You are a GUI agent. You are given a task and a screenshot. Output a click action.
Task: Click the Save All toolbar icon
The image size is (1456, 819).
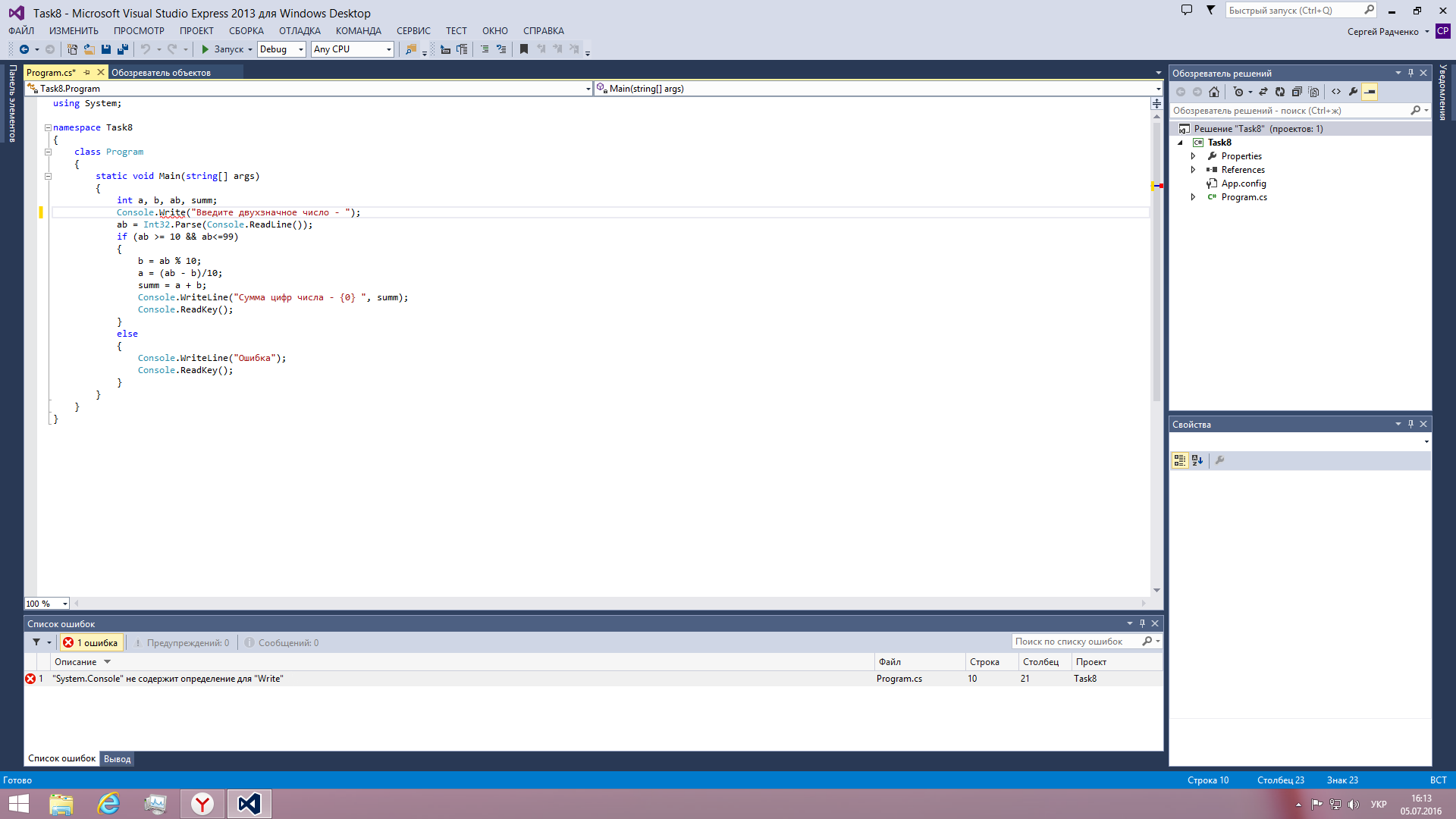click(122, 49)
